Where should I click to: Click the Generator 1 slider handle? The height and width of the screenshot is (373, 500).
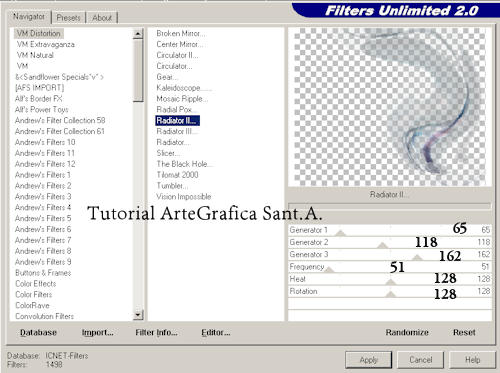click(340, 233)
